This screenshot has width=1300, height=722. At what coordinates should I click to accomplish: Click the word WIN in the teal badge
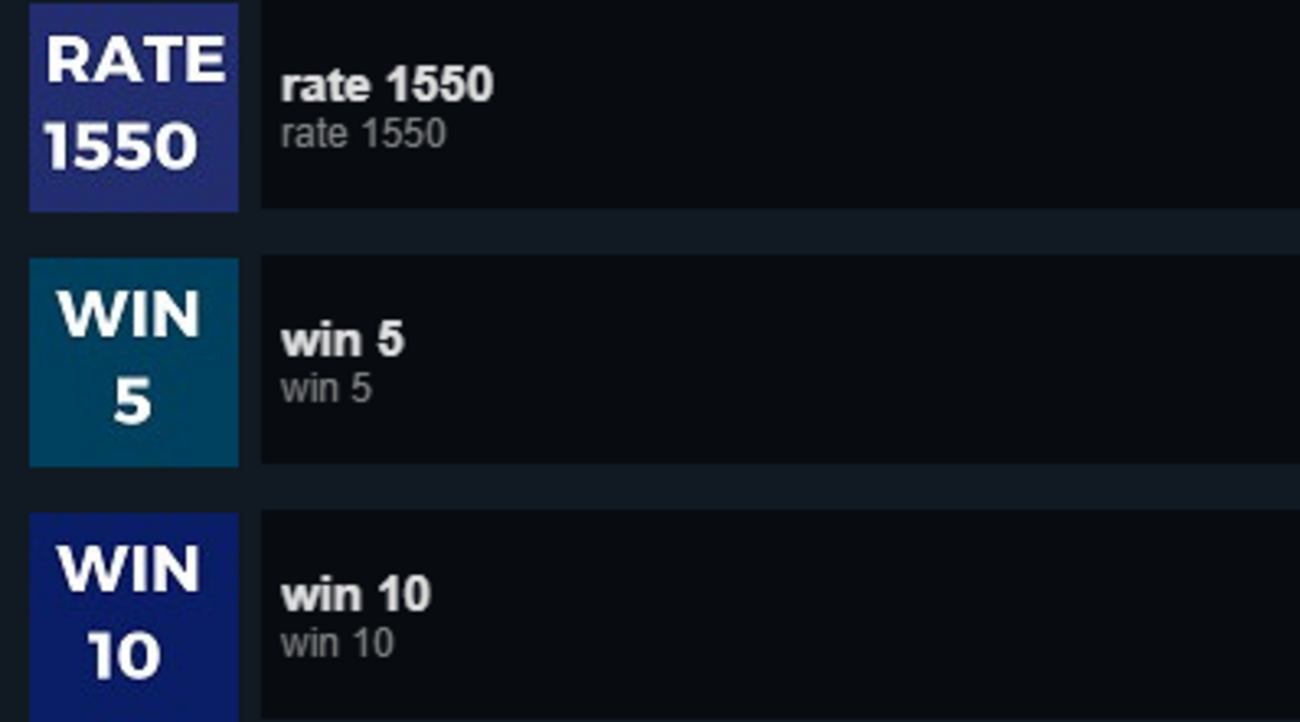[129, 316]
